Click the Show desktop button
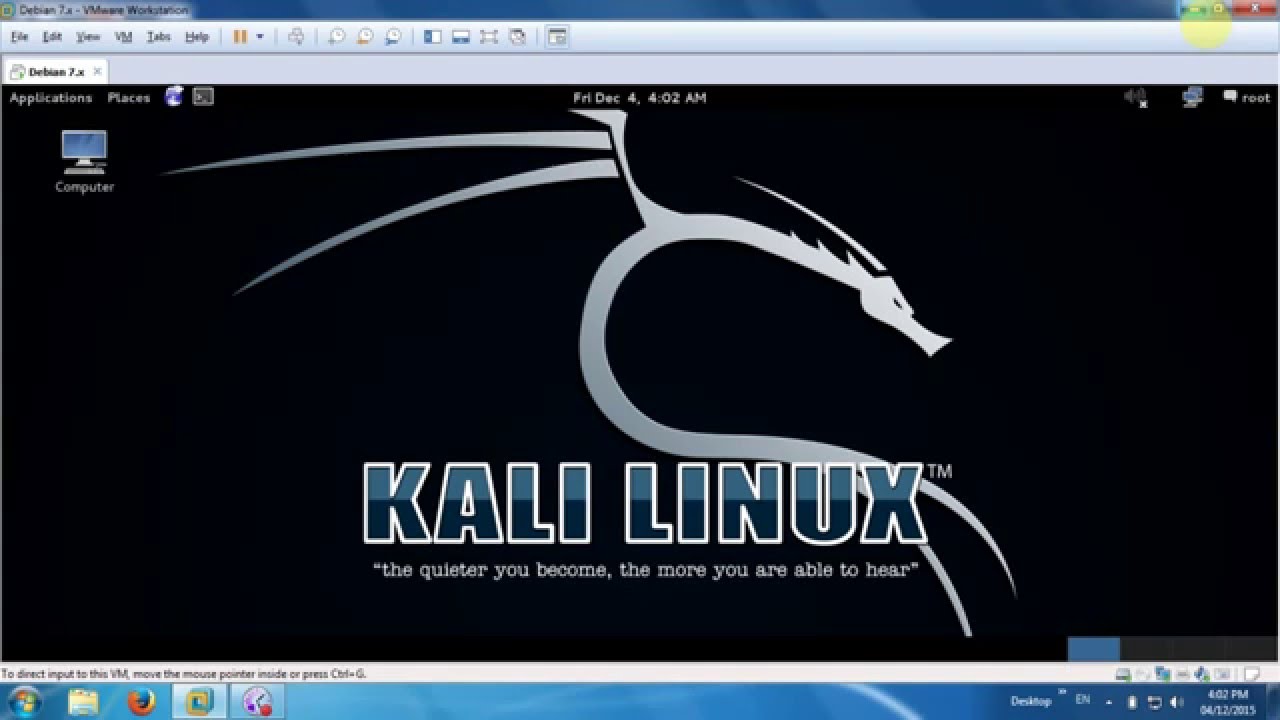Viewport: 1280px width, 720px height. click(x=1272, y=702)
